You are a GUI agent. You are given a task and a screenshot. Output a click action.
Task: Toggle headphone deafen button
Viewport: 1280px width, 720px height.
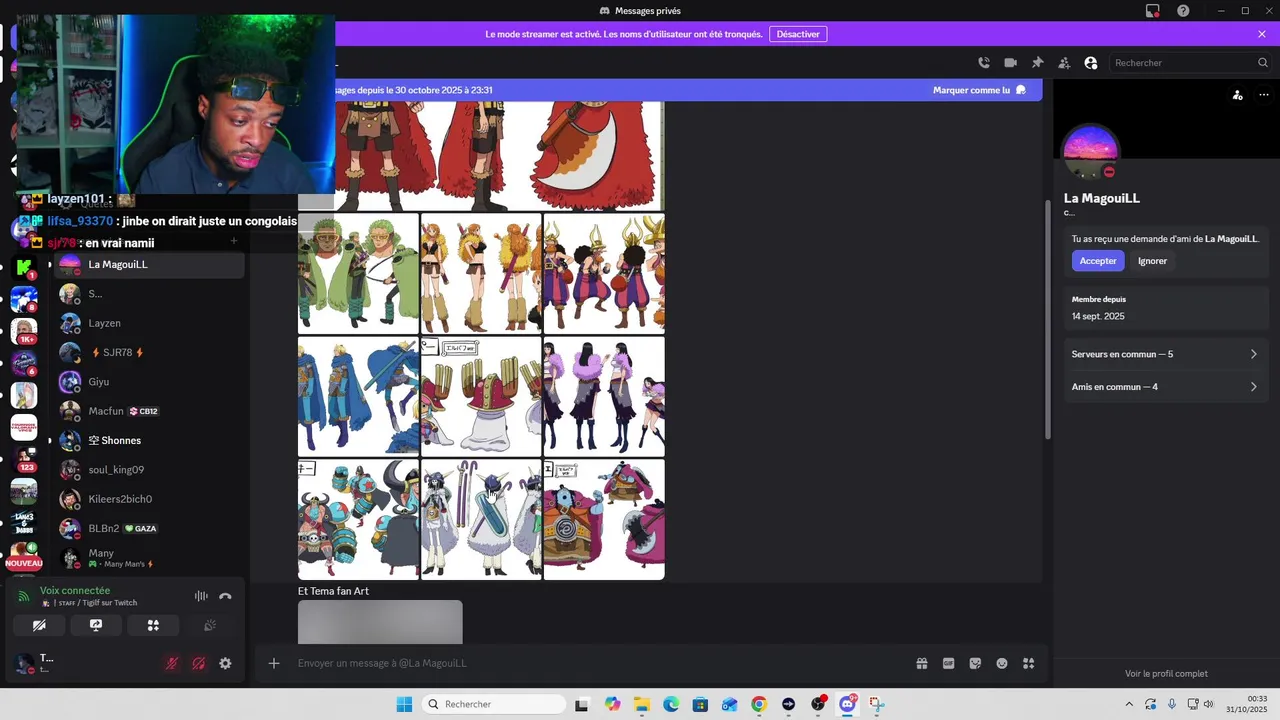pos(198,663)
